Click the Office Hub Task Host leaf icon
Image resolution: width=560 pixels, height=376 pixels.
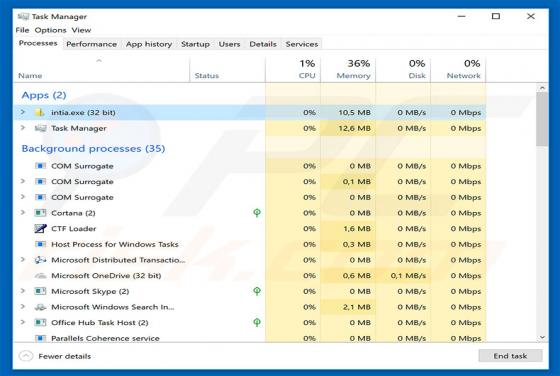coord(257,322)
